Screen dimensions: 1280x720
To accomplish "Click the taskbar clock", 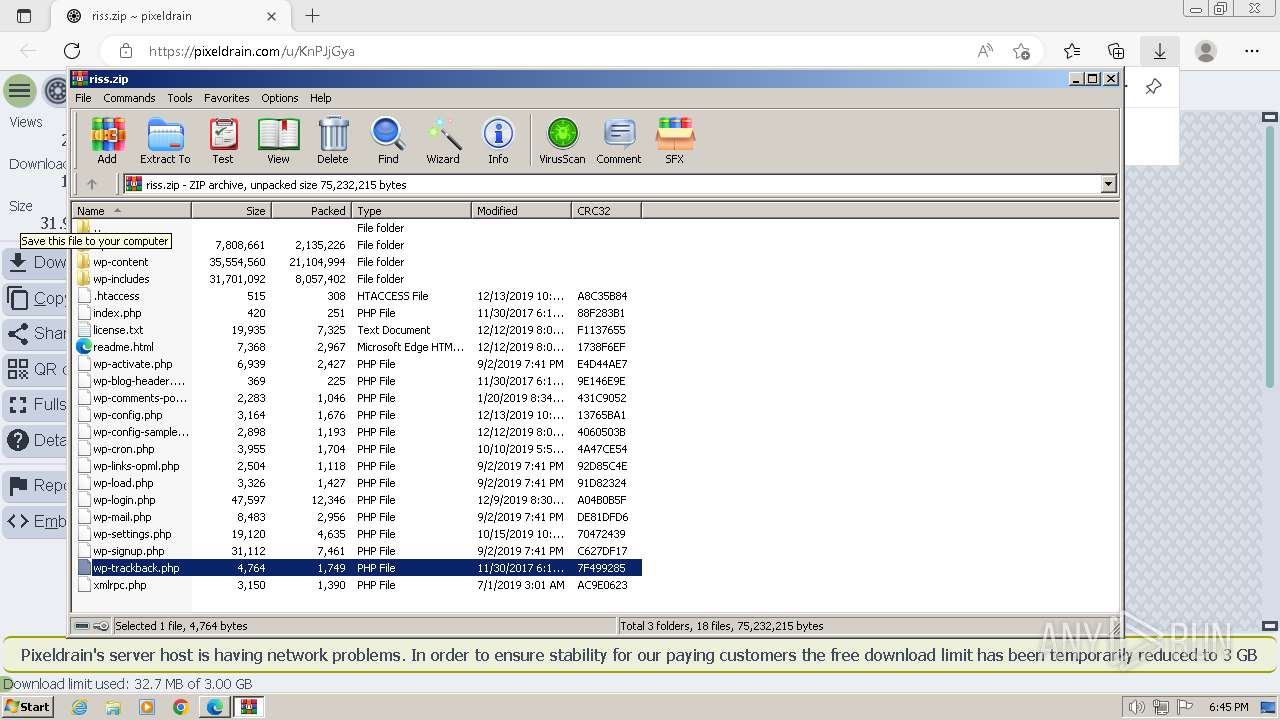I will click(1229, 707).
